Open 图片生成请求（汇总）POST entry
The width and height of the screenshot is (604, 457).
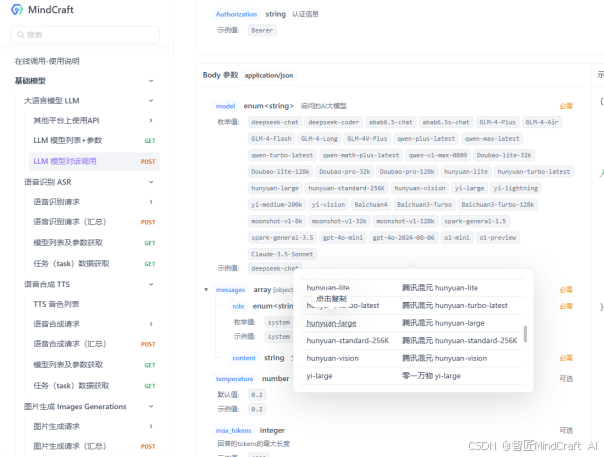click(94, 446)
